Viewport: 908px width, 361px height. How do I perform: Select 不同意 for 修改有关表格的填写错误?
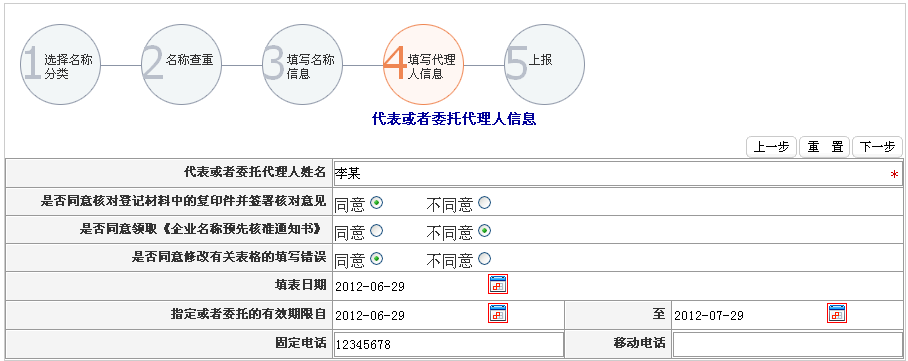click(485, 258)
